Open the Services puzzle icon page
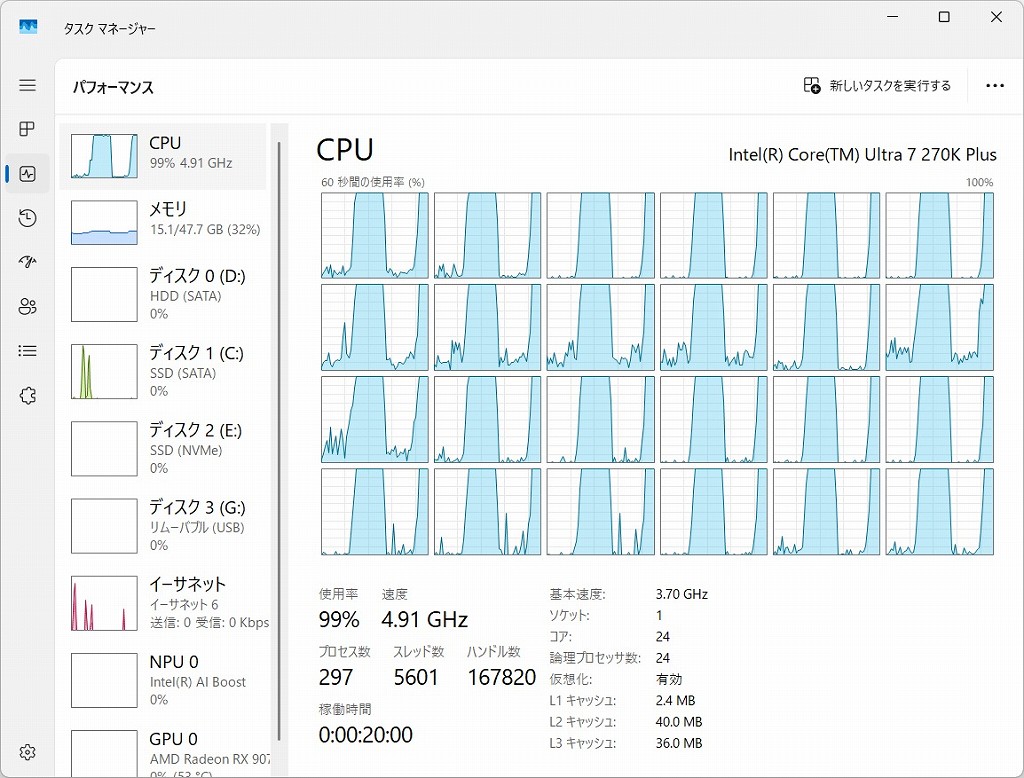1024x778 pixels. click(x=27, y=395)
